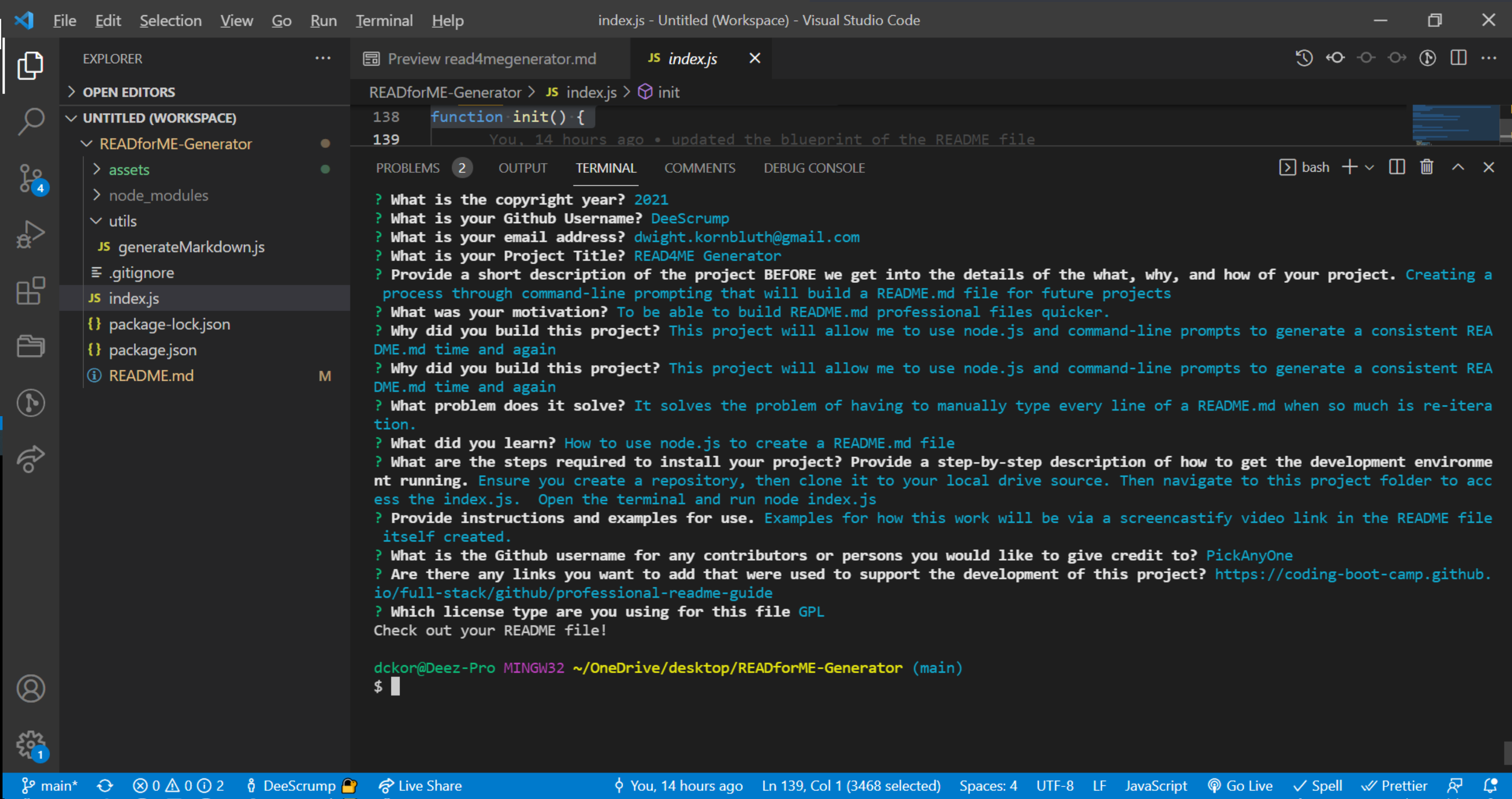Open the Terminal menu

click(x=383, y=20)
